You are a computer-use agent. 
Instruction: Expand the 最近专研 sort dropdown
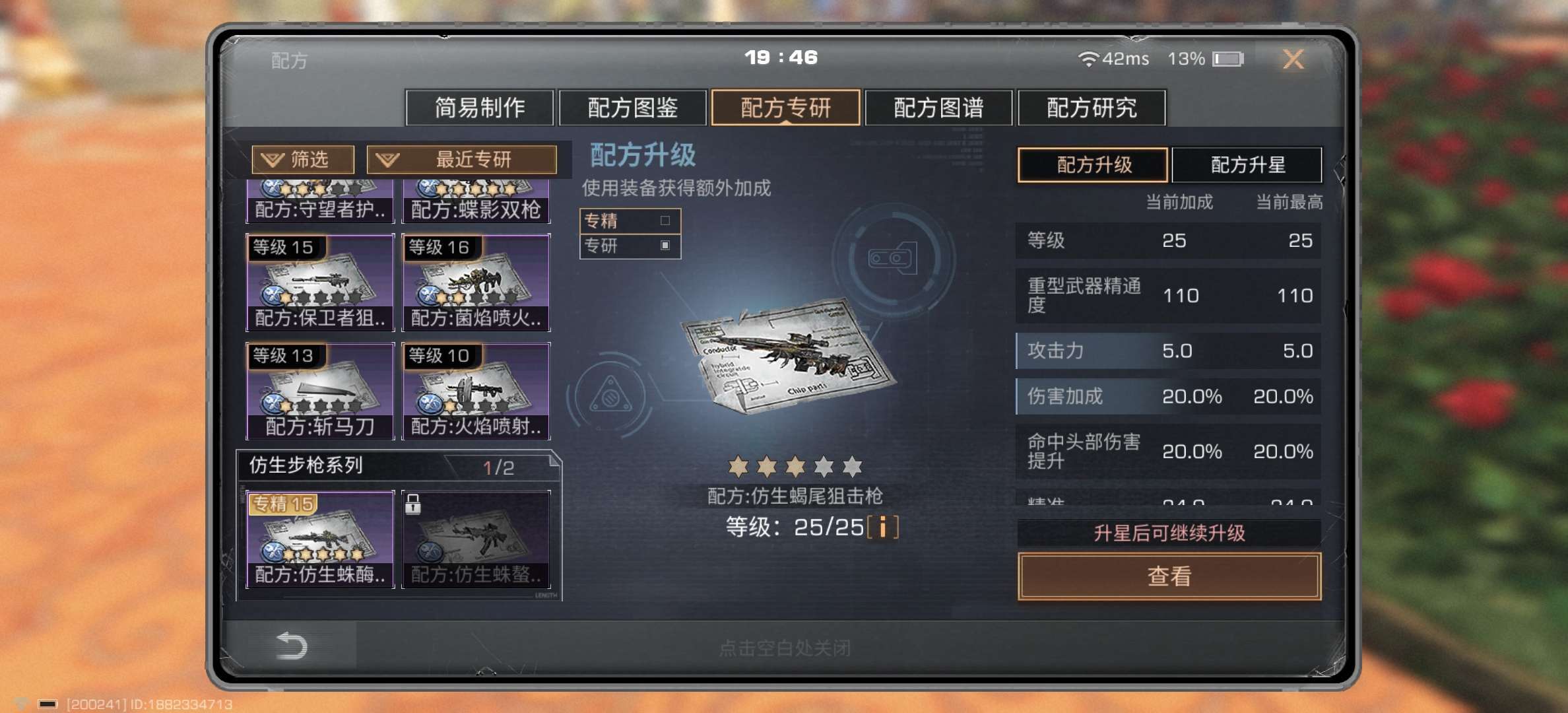click(x=461, y=159)
